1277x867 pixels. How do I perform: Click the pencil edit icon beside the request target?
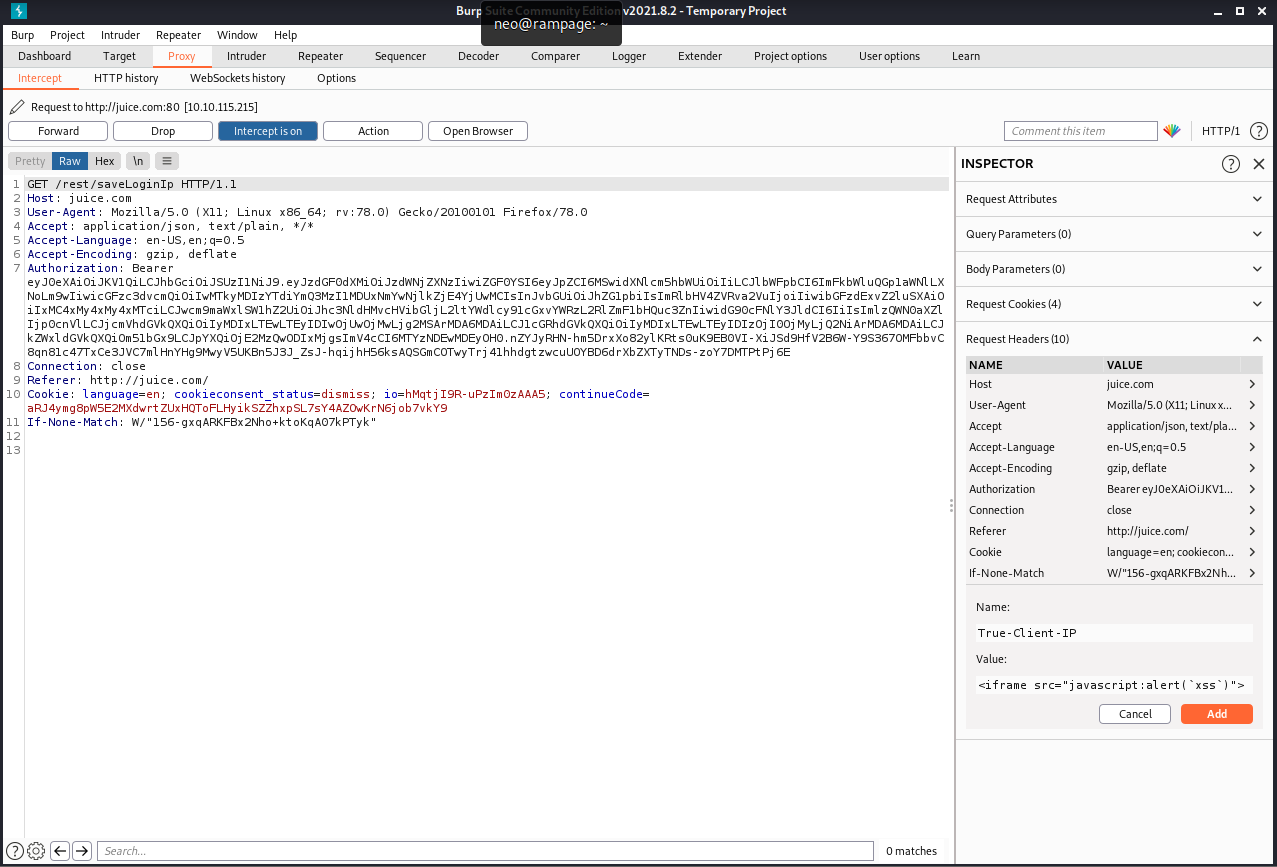[17, 107]
